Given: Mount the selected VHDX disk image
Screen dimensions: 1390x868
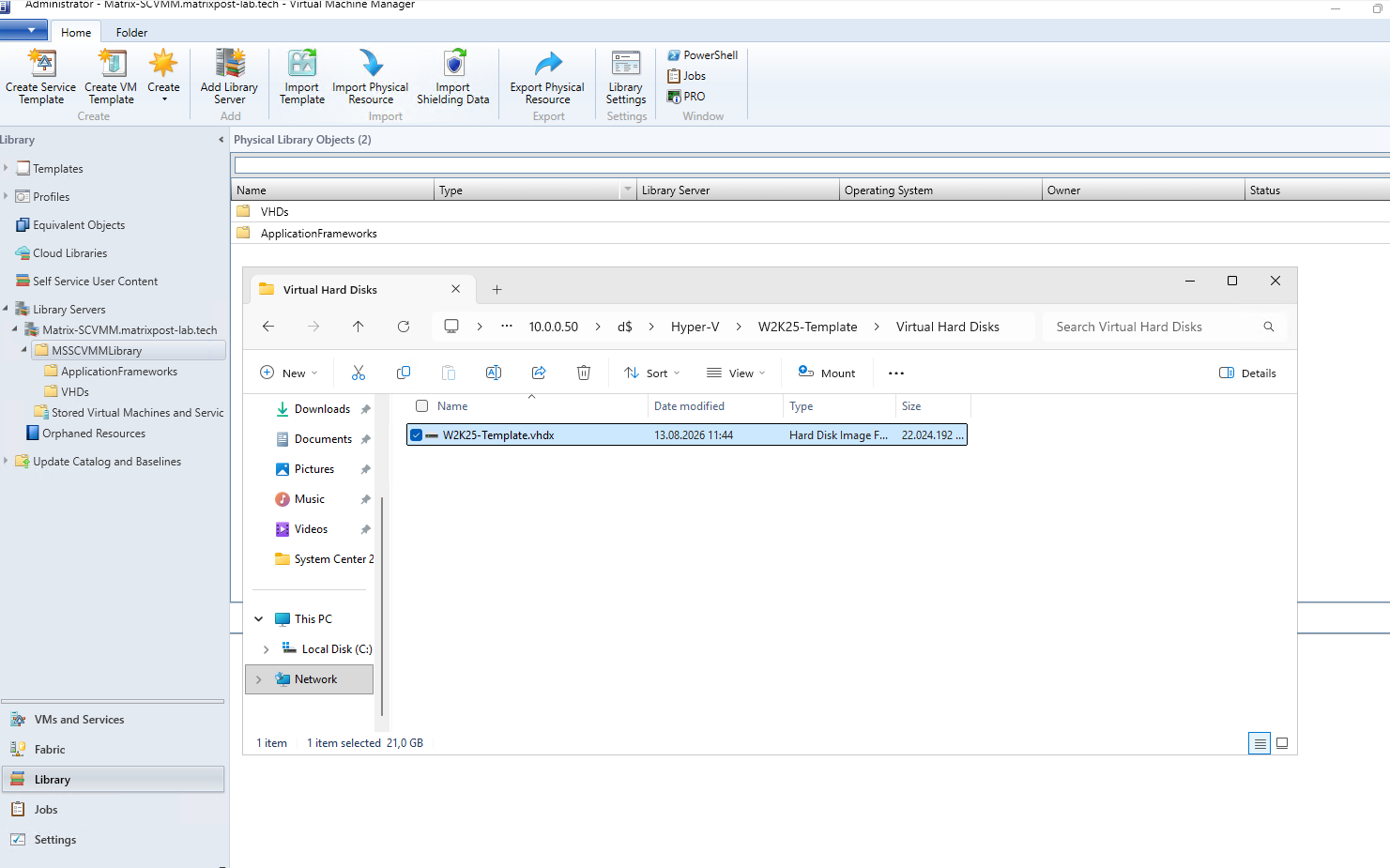Looking at the screenshot, I should 827,373.
